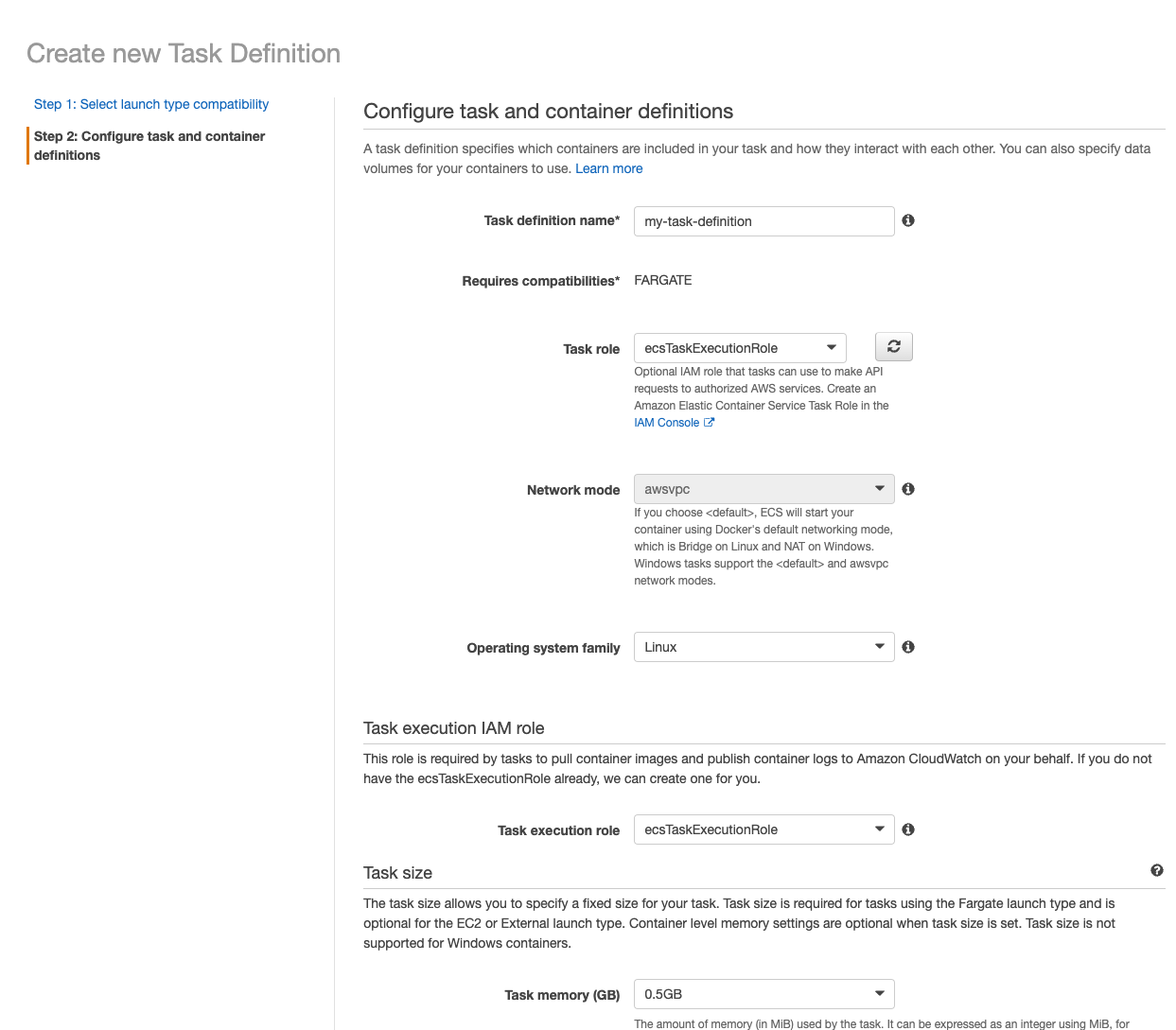The width and height of the screenshot is (1176, 1030).
Task: Open the Task size help question mark
Action: pyautogui.click(x=1156, y=869)
